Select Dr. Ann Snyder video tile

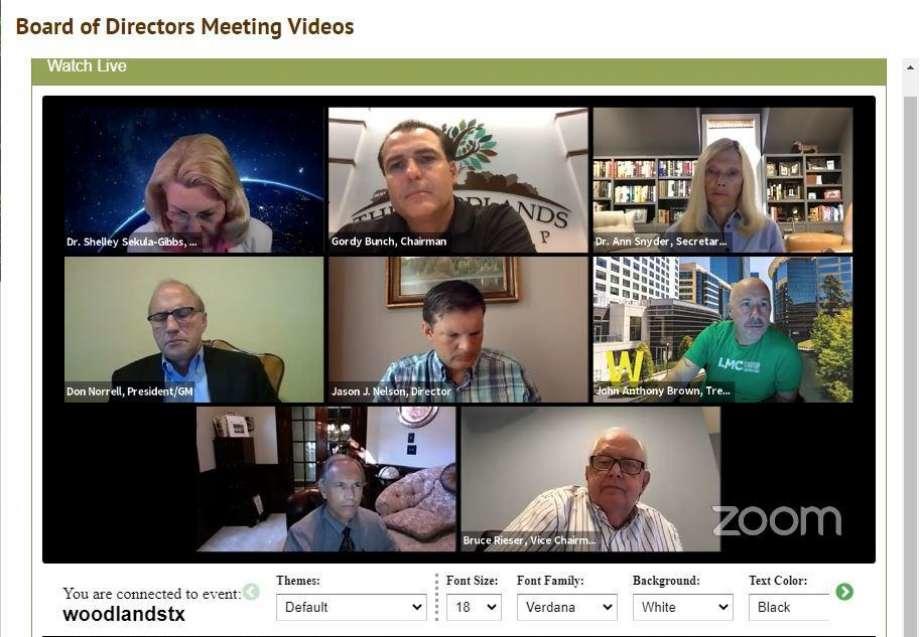pos(723,180)
